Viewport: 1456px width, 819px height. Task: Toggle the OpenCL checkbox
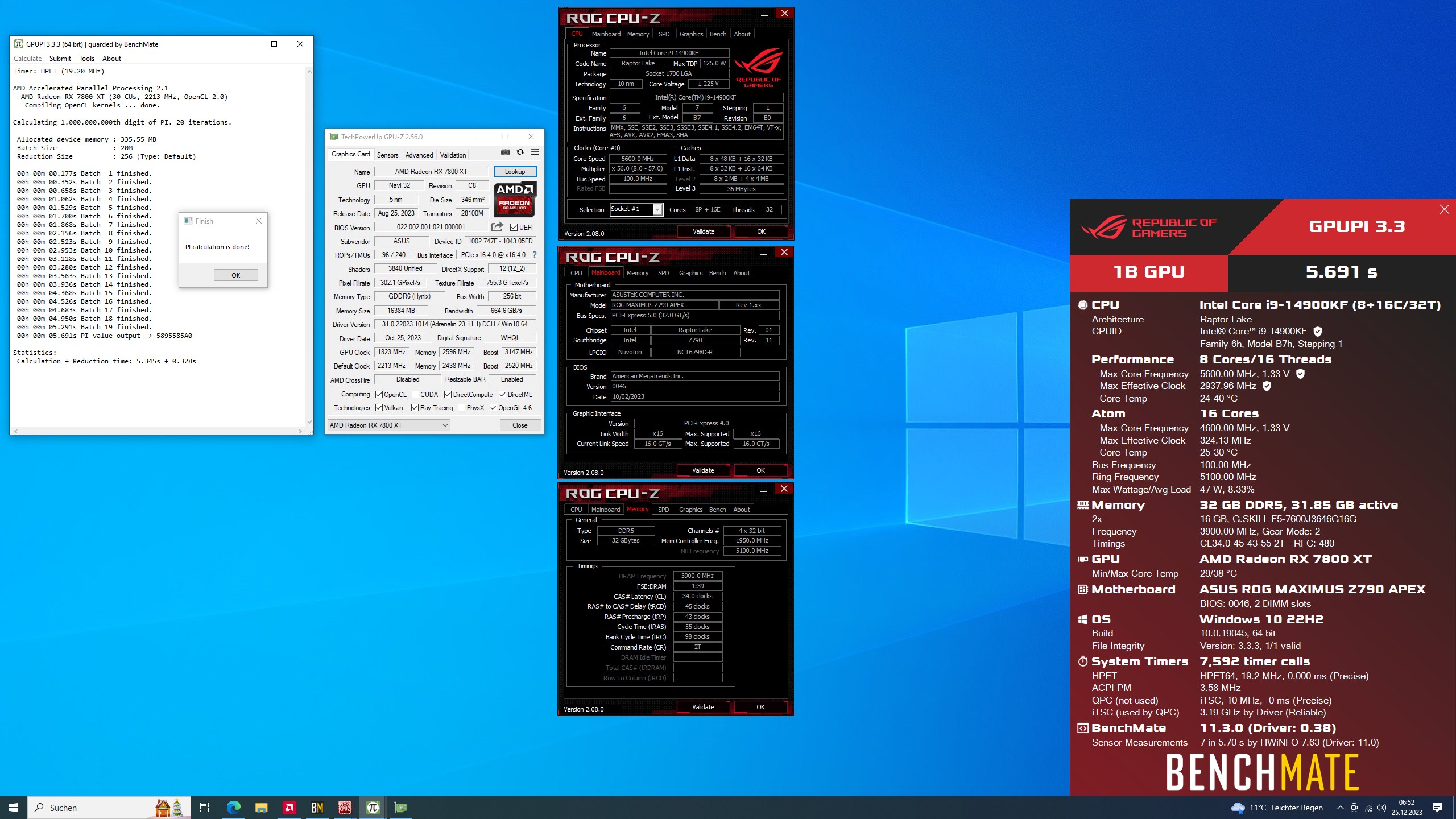pyautogui.click(x=379, y=394)
